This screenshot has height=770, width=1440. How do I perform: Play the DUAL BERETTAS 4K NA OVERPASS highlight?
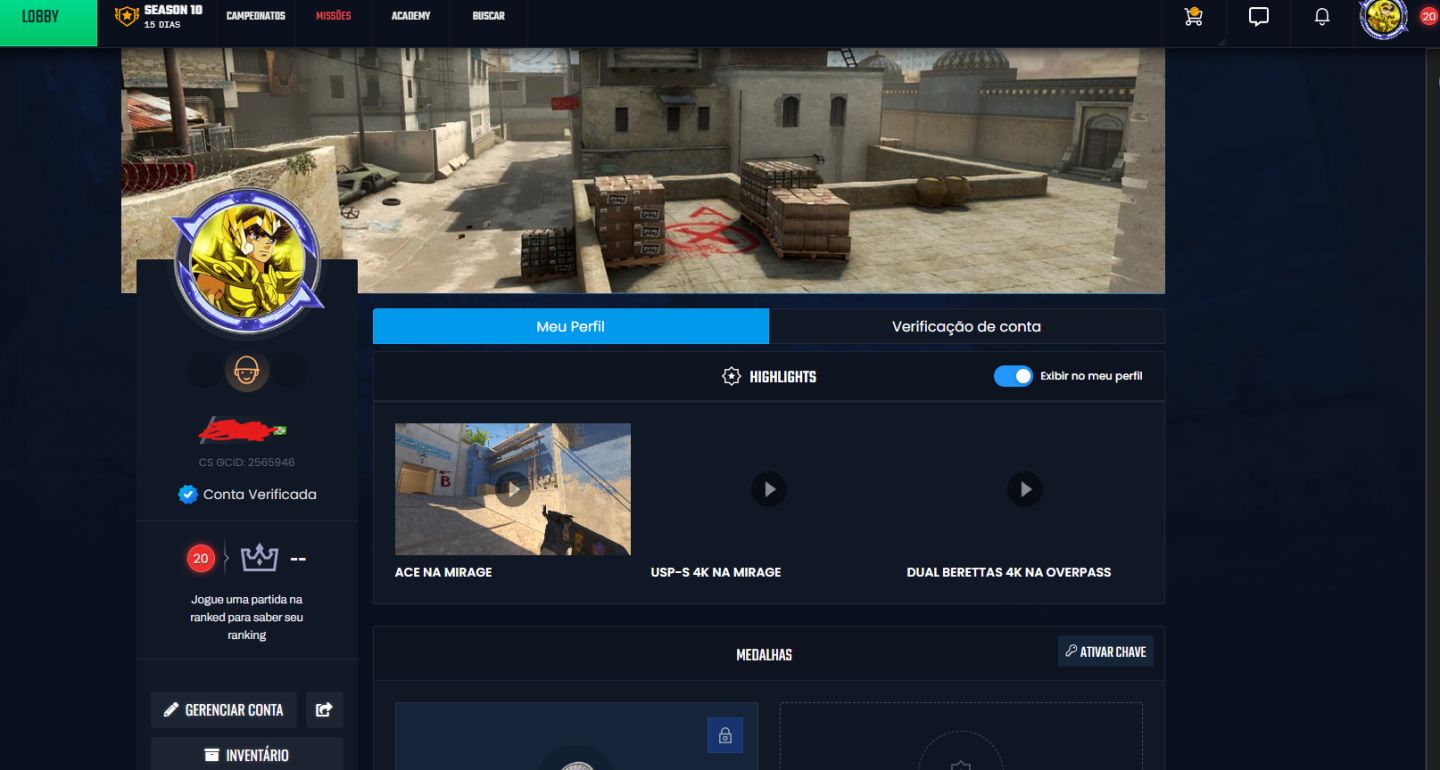coord(1025,489)
